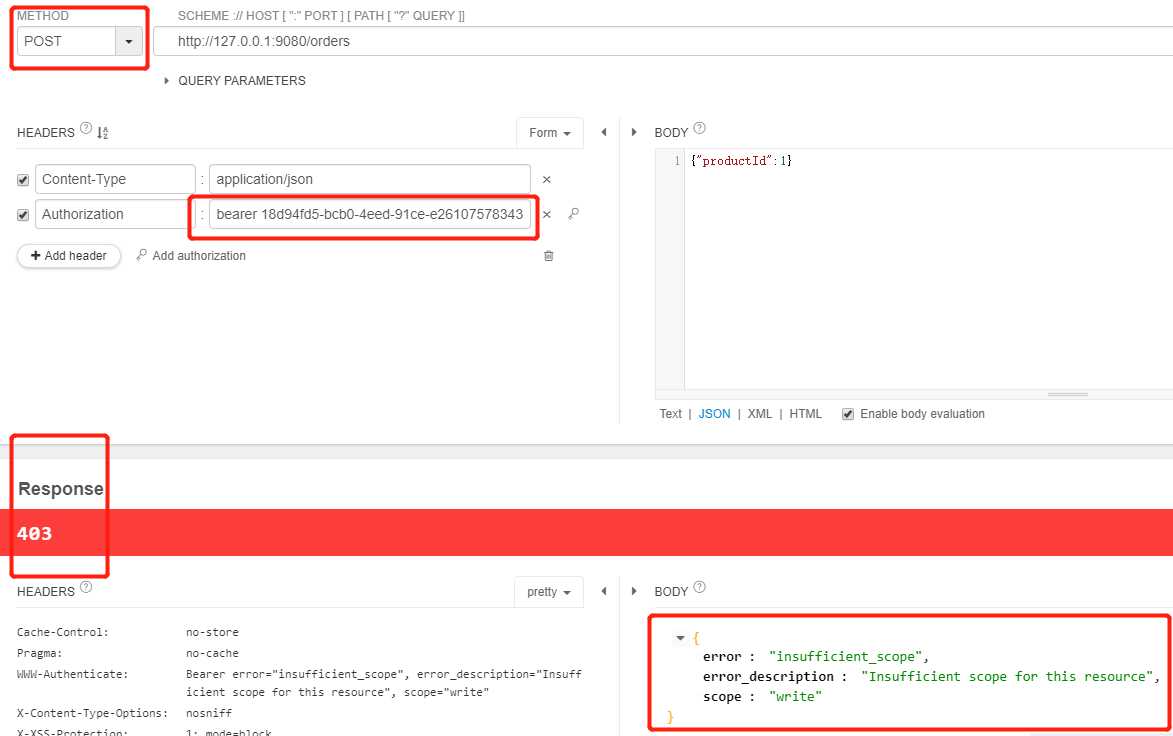Select the "insufficient_scope" error value
The height and width of the screenshot is (736, 1173).
click(x=846, y=656)
